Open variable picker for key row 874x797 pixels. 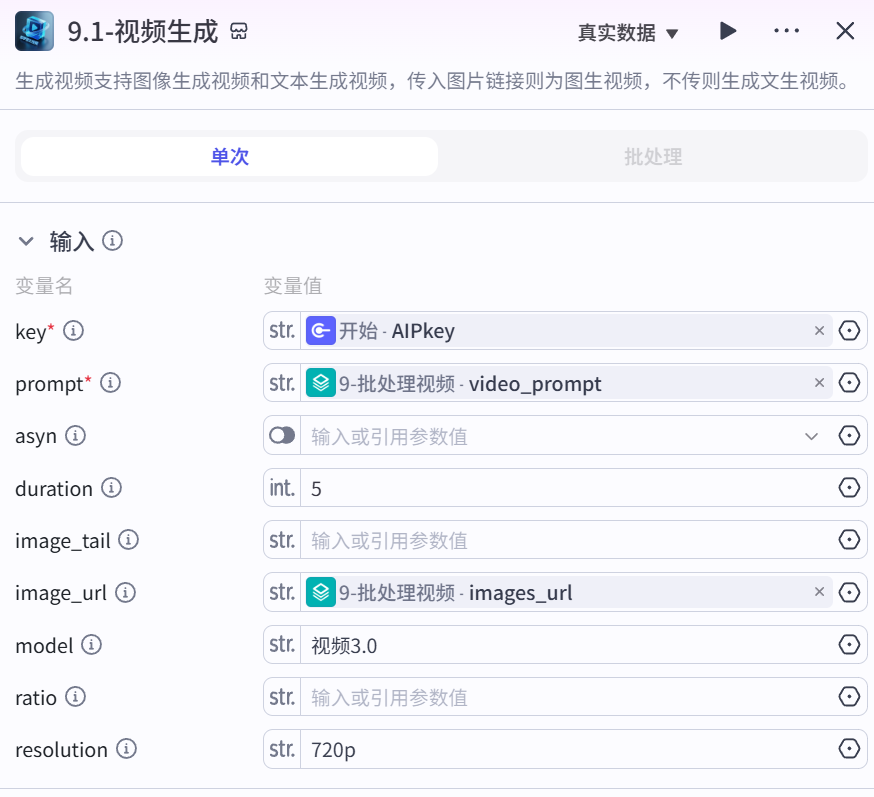click(x=849, y=331)
